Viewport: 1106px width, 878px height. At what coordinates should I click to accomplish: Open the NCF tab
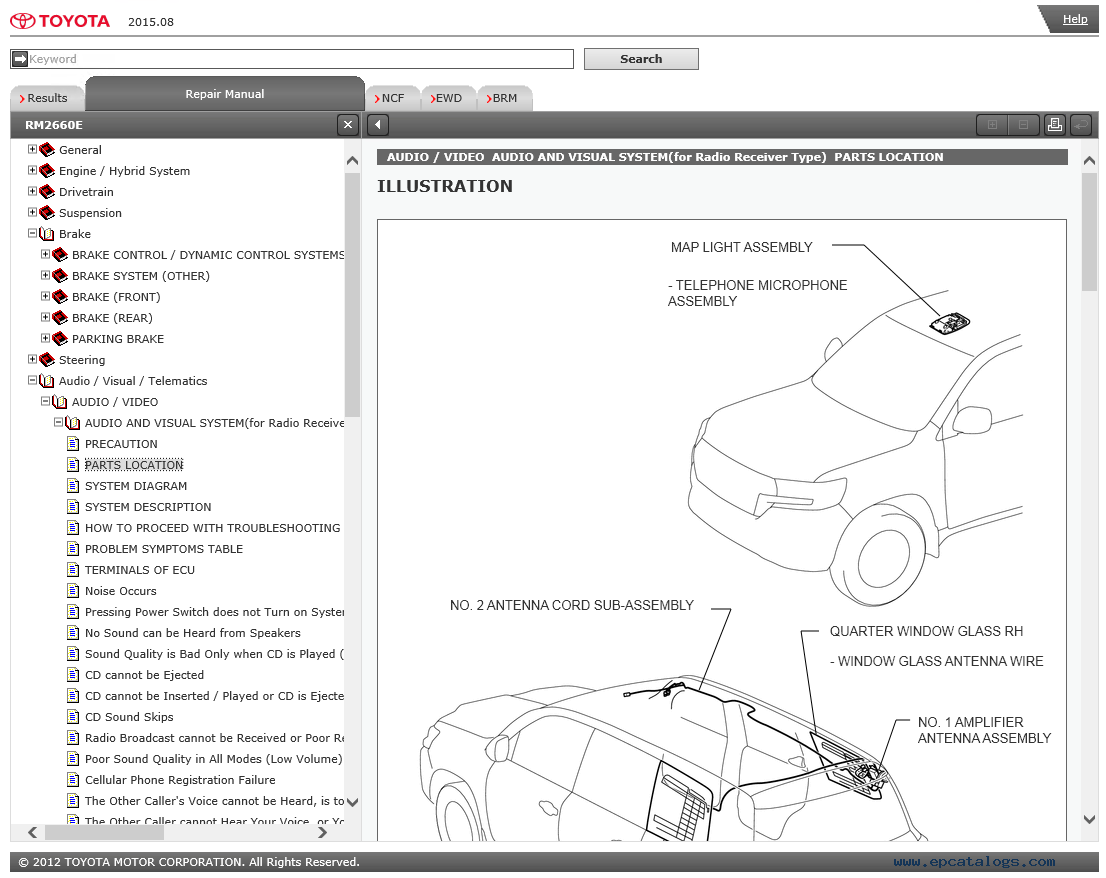coord(393,98)
